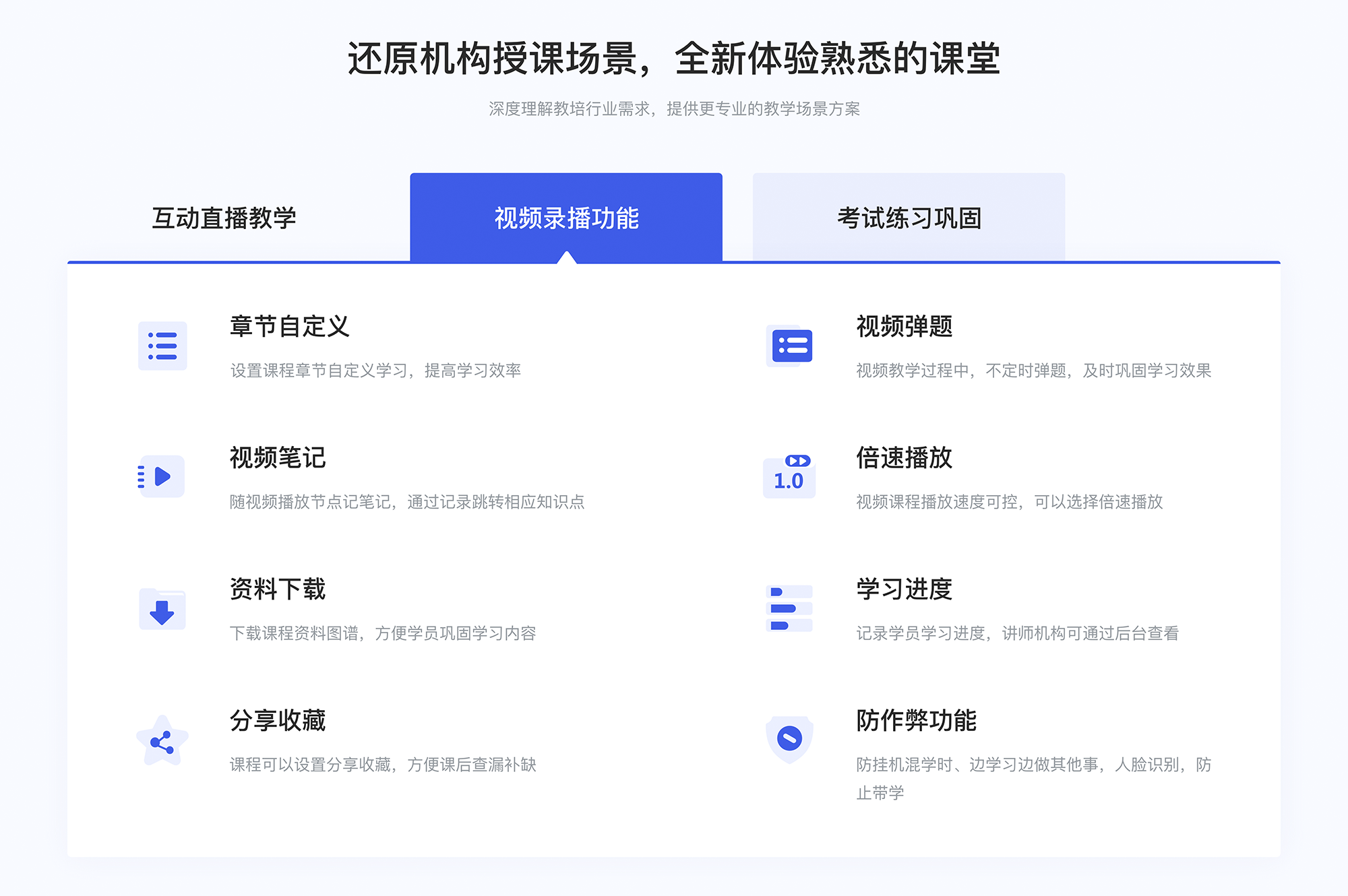Click the quiz/弹题 list icon
Image resolution: width=1348 pixels, height=896 pixels.
tap(790, 348)
